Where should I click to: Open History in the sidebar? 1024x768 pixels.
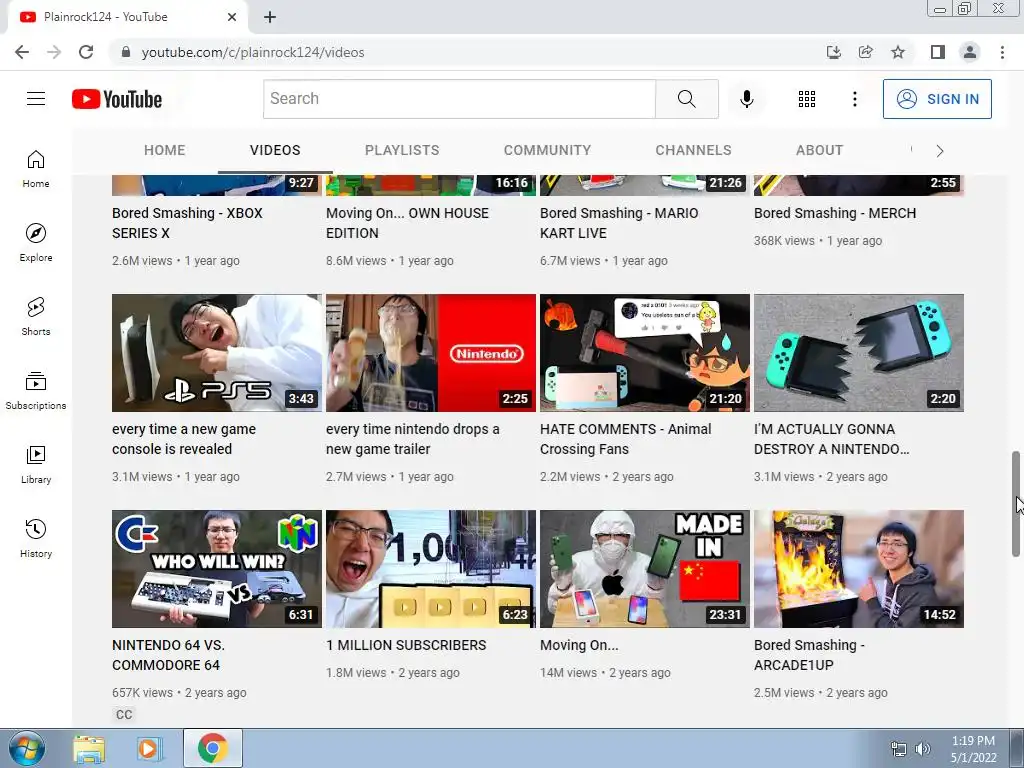click(x=36, y=538)
